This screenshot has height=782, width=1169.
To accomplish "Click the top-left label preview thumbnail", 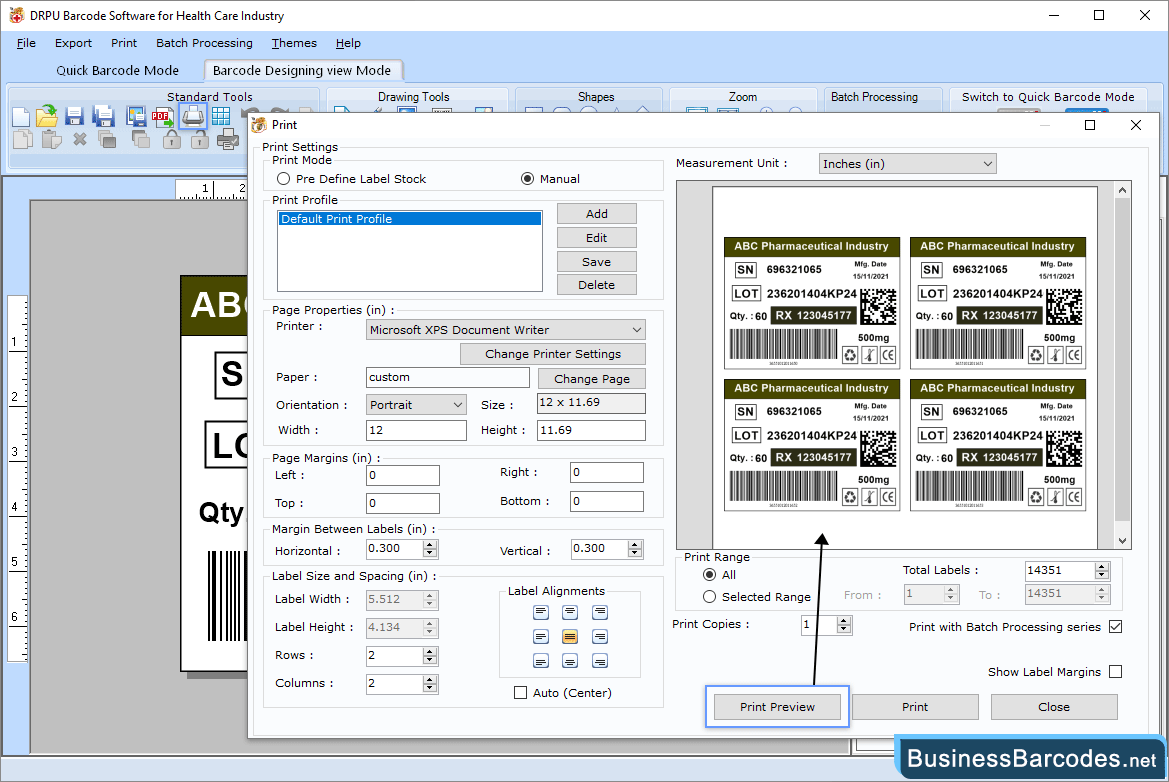I will click(812, 303).
